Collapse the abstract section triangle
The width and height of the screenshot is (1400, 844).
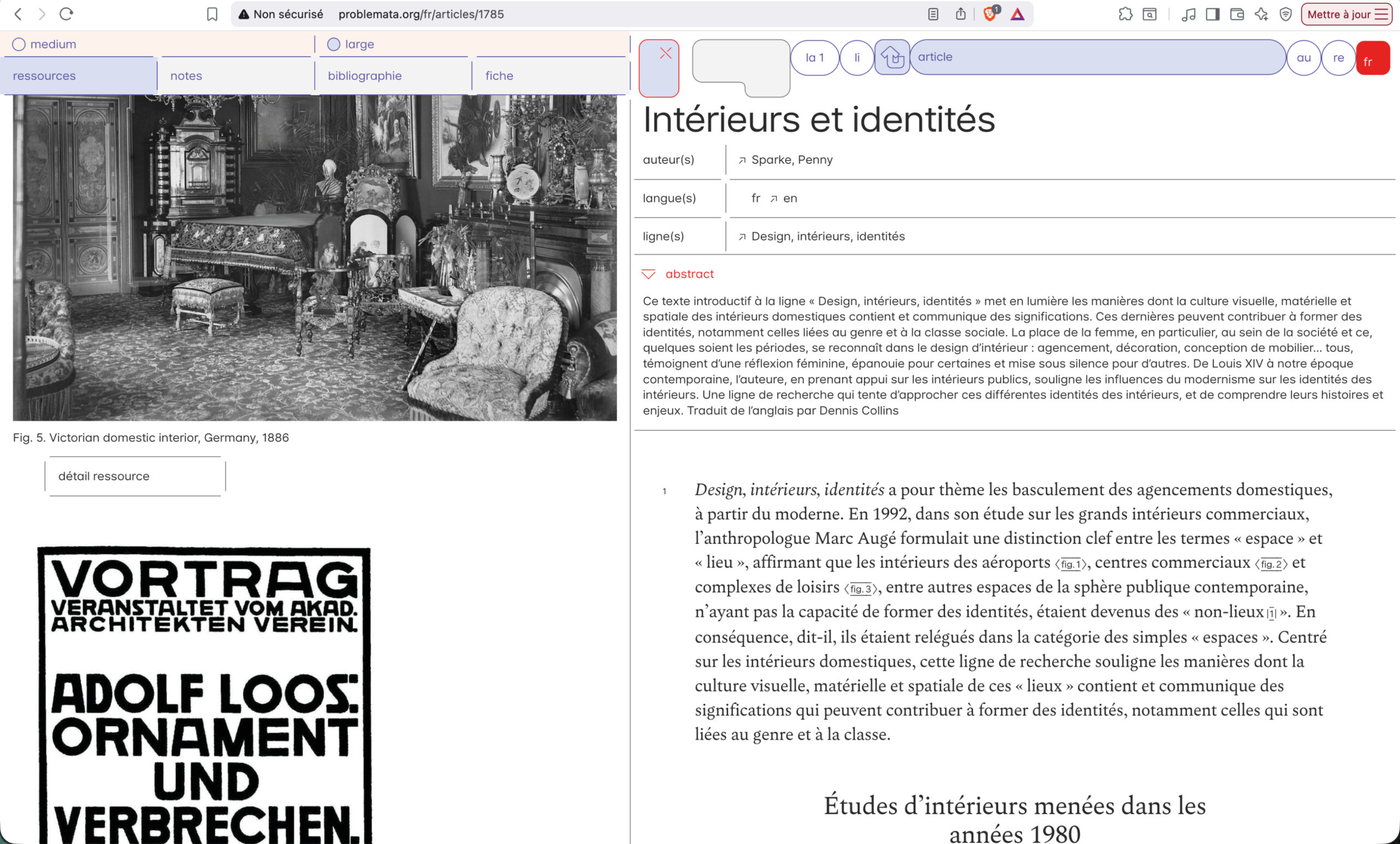(648, 275)
